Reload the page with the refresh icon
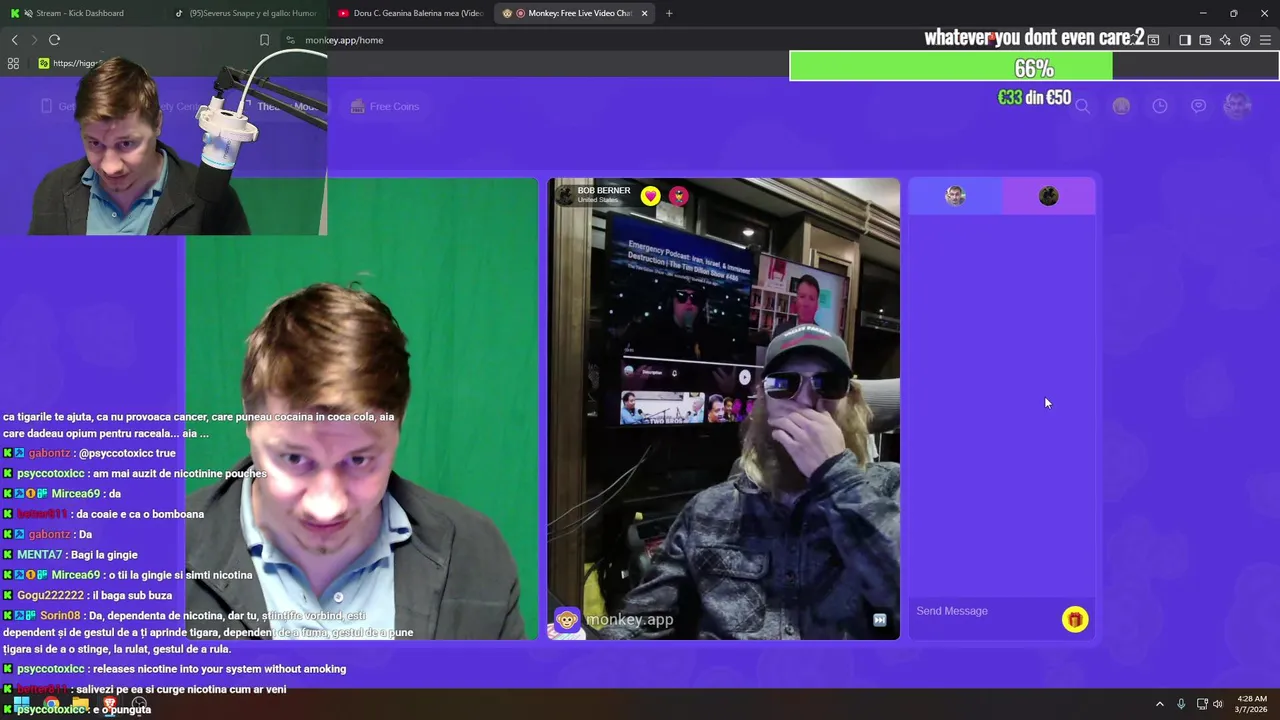The height and width of the screenshot is (720, 1280). pos(54,40)
